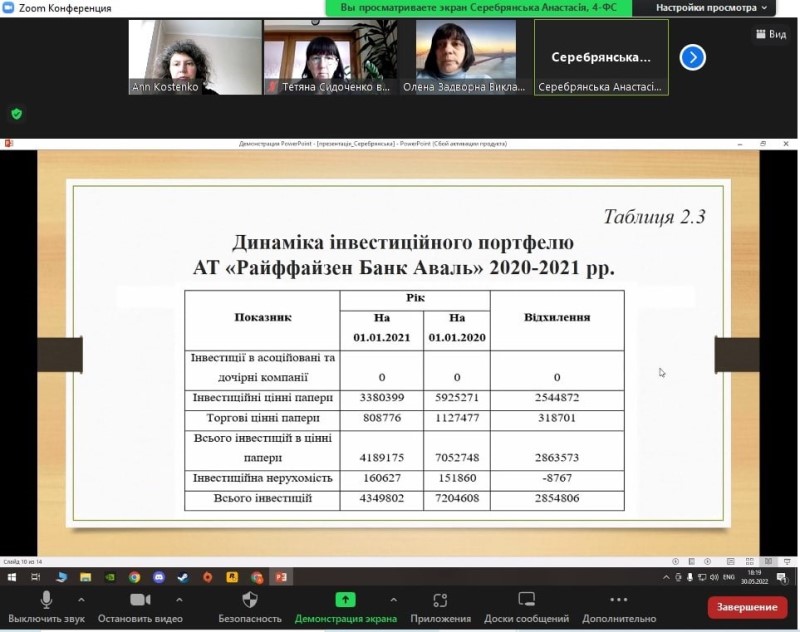Image resolution: width=800 pixels, height=632 pixels.
Task: Open clock showing 18:19 date panel
Action: click(754, 577)
